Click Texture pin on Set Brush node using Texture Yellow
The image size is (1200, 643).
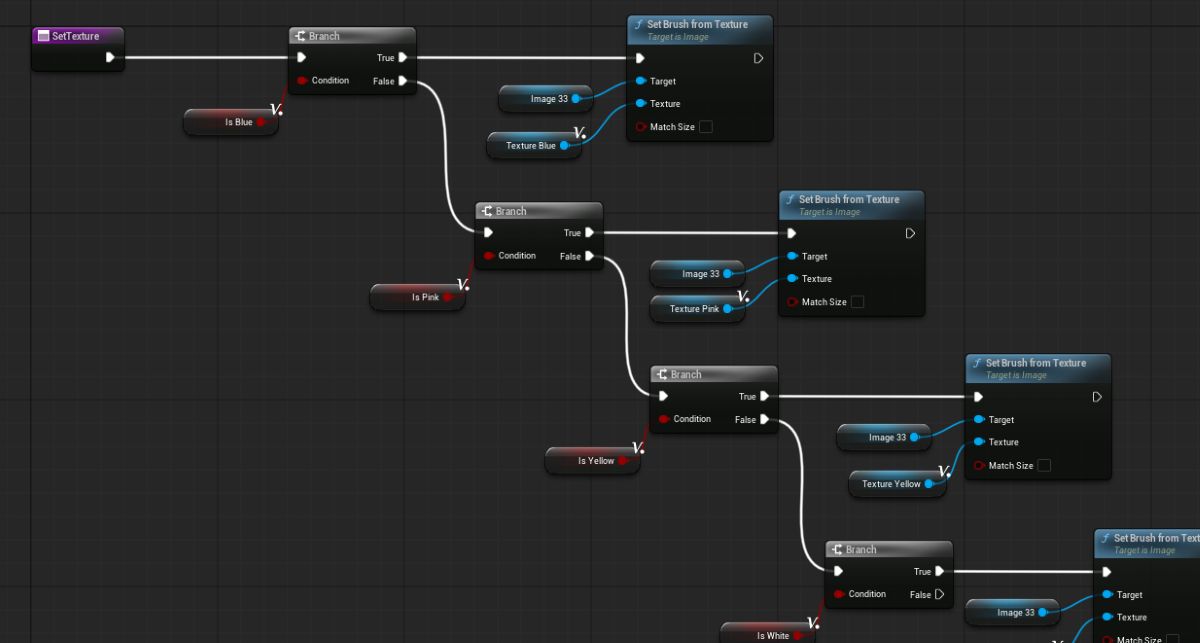click(978, 442)
